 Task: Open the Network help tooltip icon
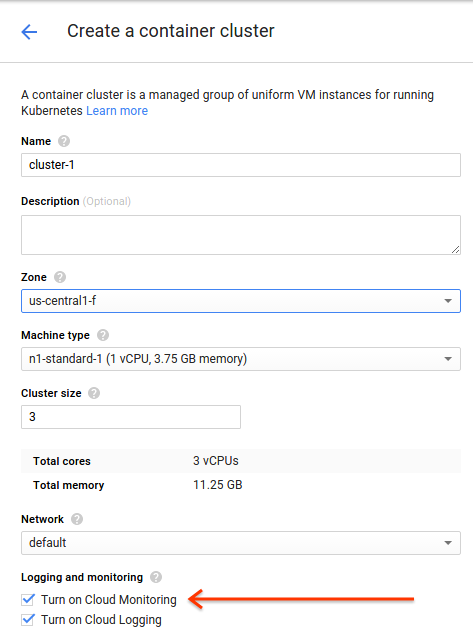tap(77, 519)
